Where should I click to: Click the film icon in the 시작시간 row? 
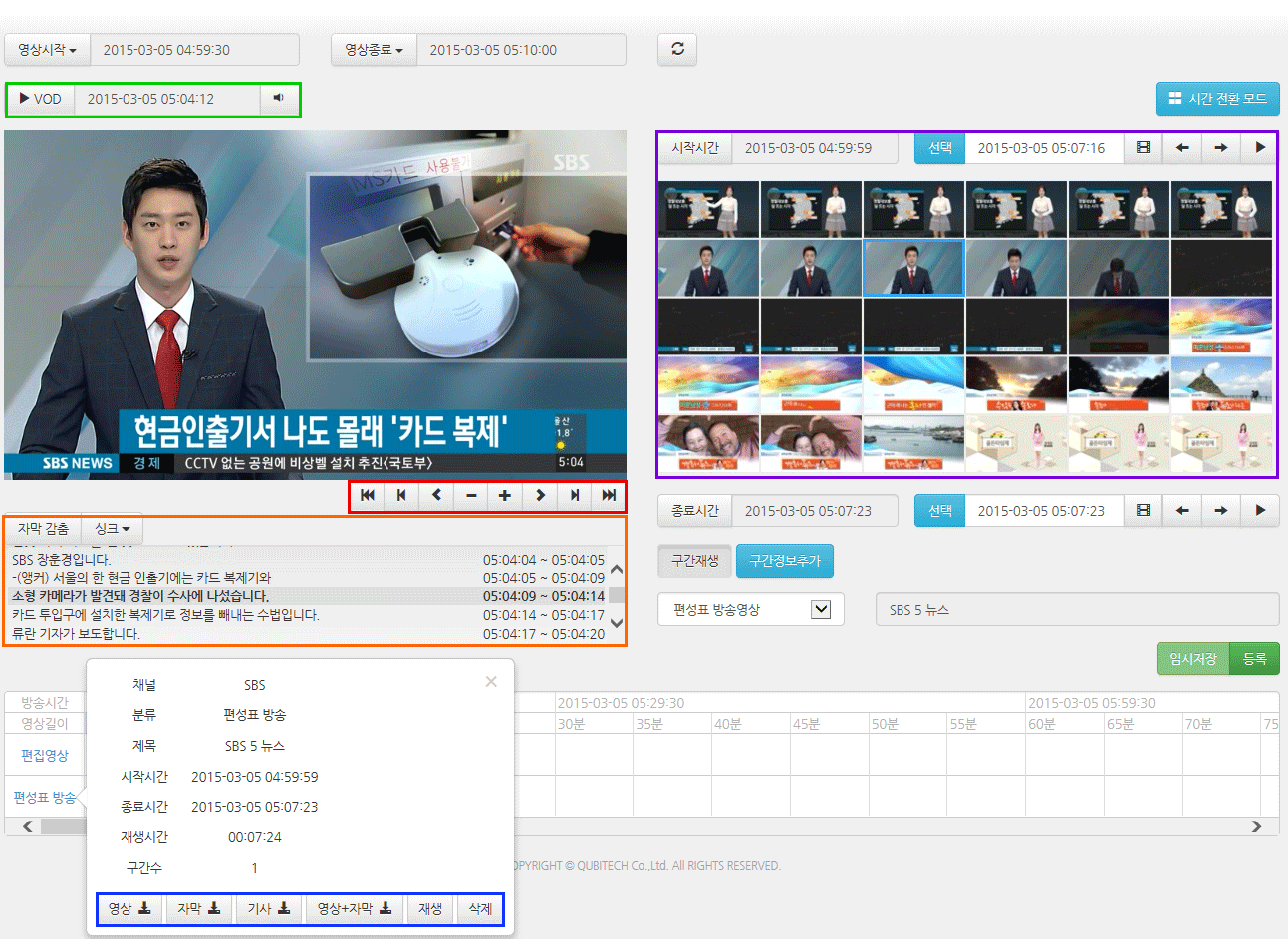tap(1143, 147)
